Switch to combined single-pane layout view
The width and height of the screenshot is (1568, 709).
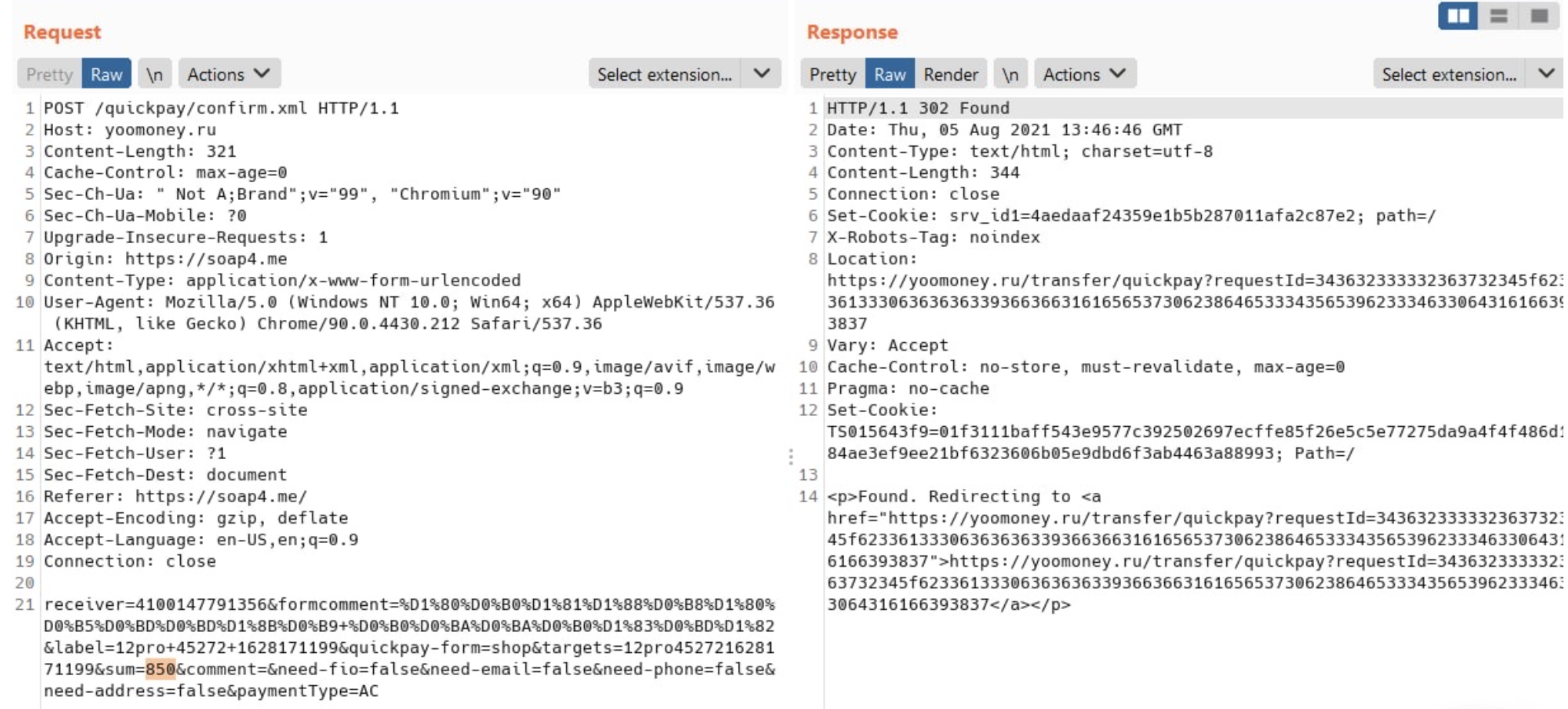pos(1539,16)
